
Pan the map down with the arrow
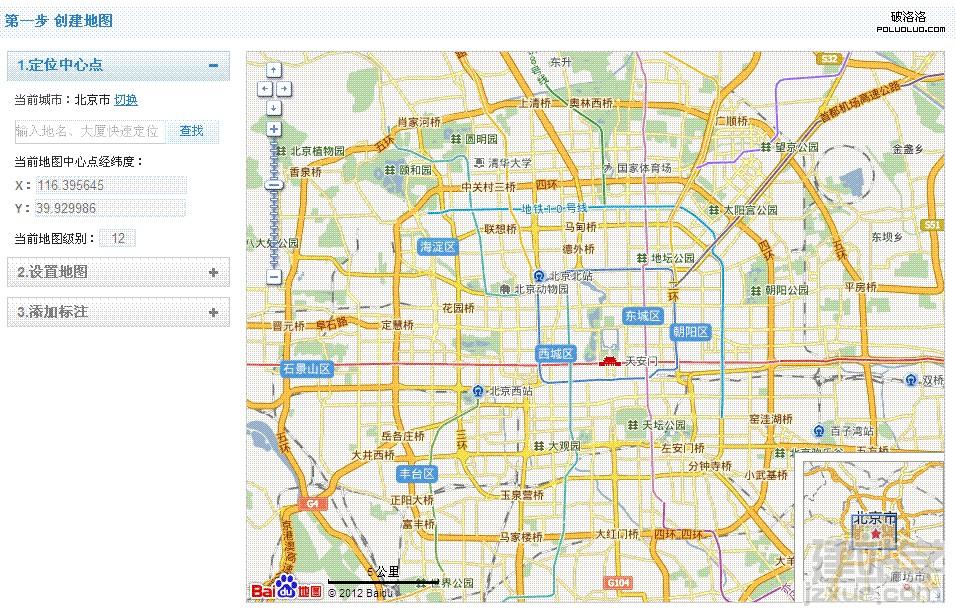point(274,106)
